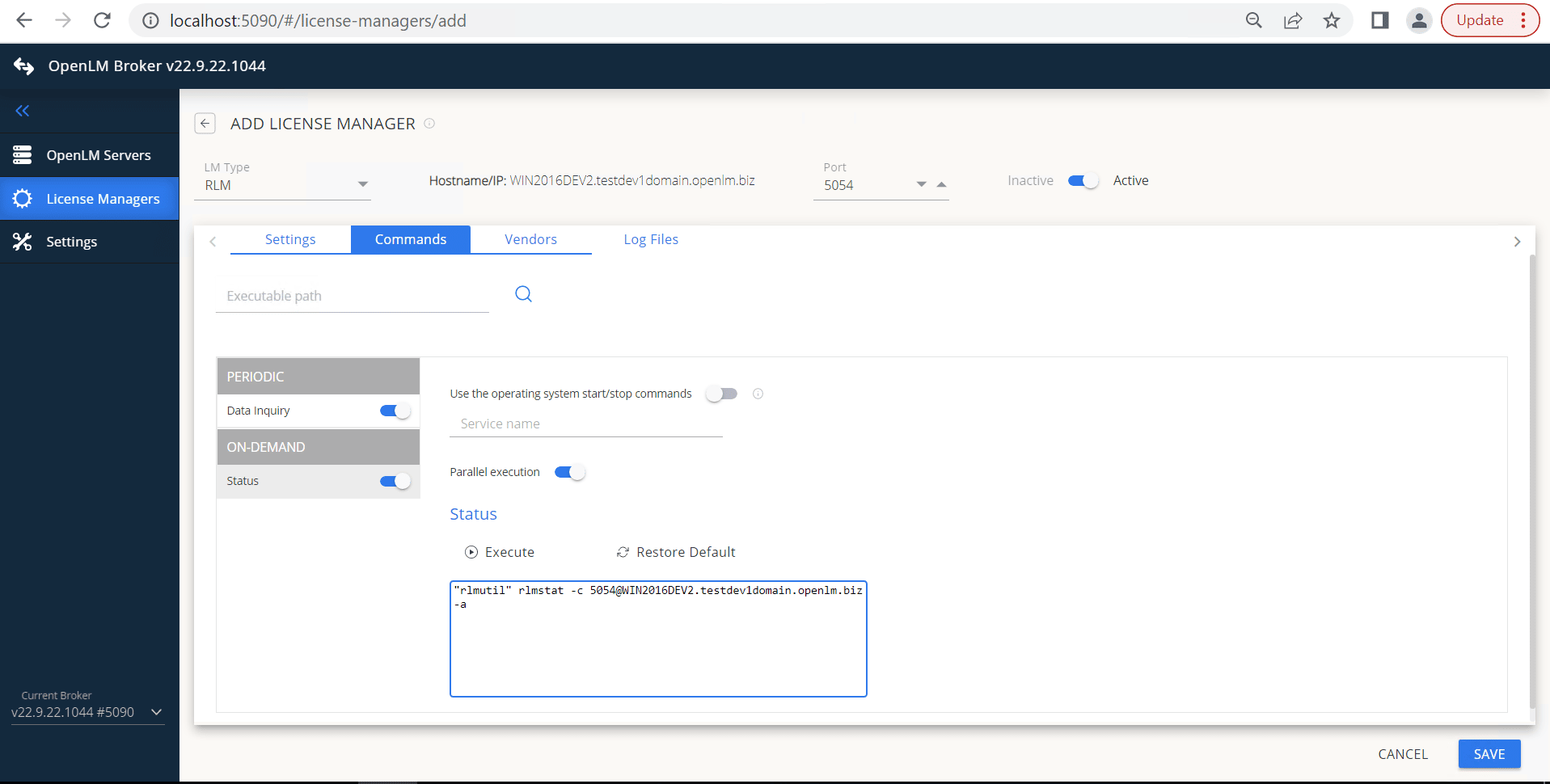Image resolution: width=1550 pixels, height=784 pixels.
Task: Turn off the Status on-demand toggle
Action: [395, 481]
